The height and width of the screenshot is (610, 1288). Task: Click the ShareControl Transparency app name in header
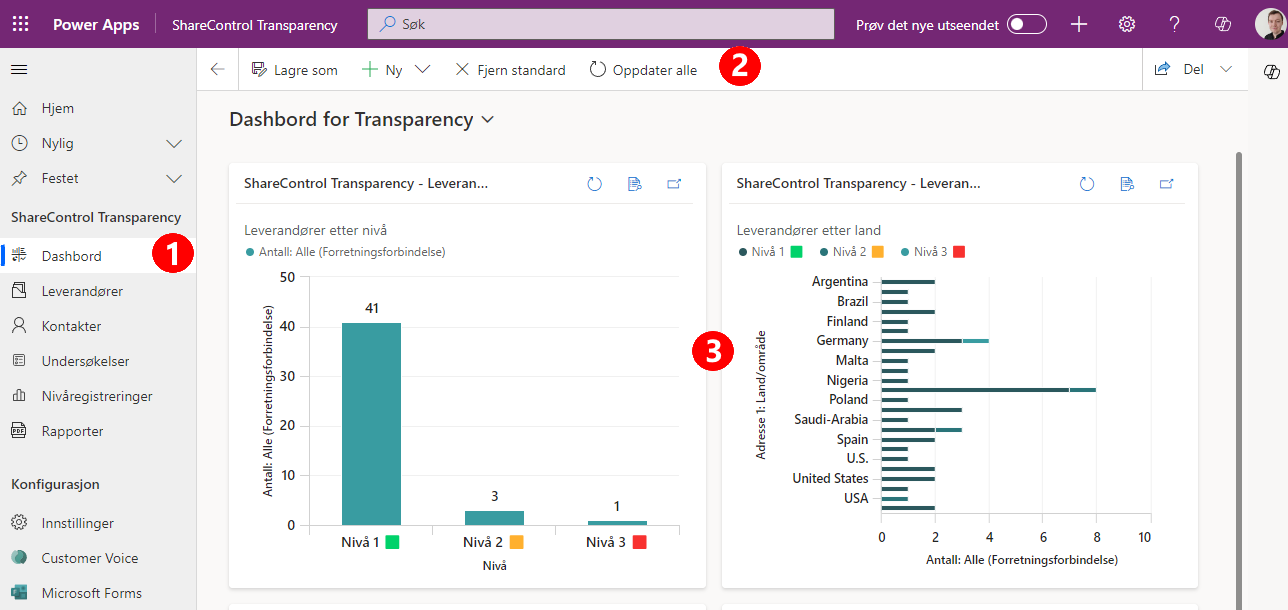(255, 25)
